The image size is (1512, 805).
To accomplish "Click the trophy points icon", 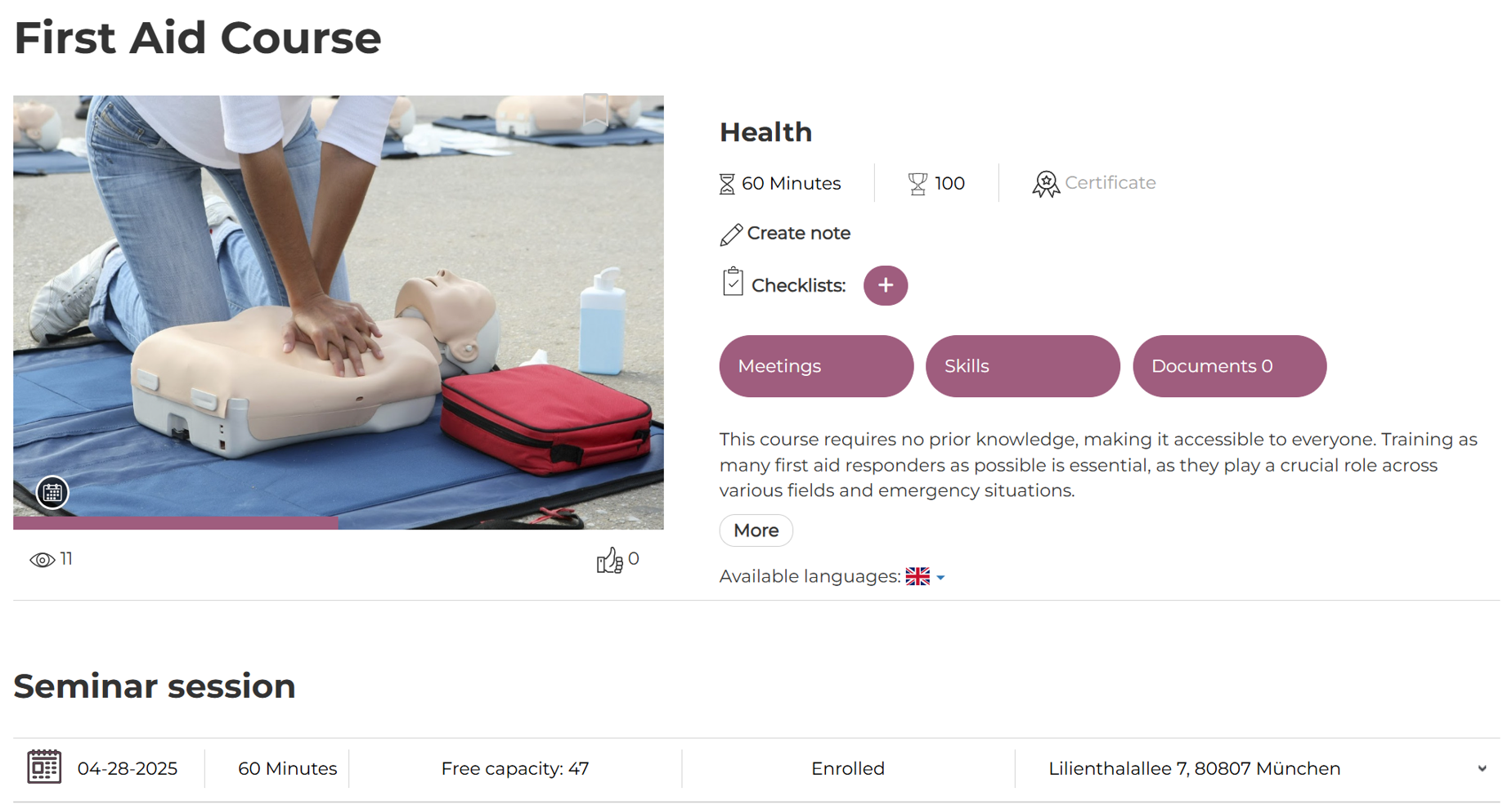I will tap(918, 184).
